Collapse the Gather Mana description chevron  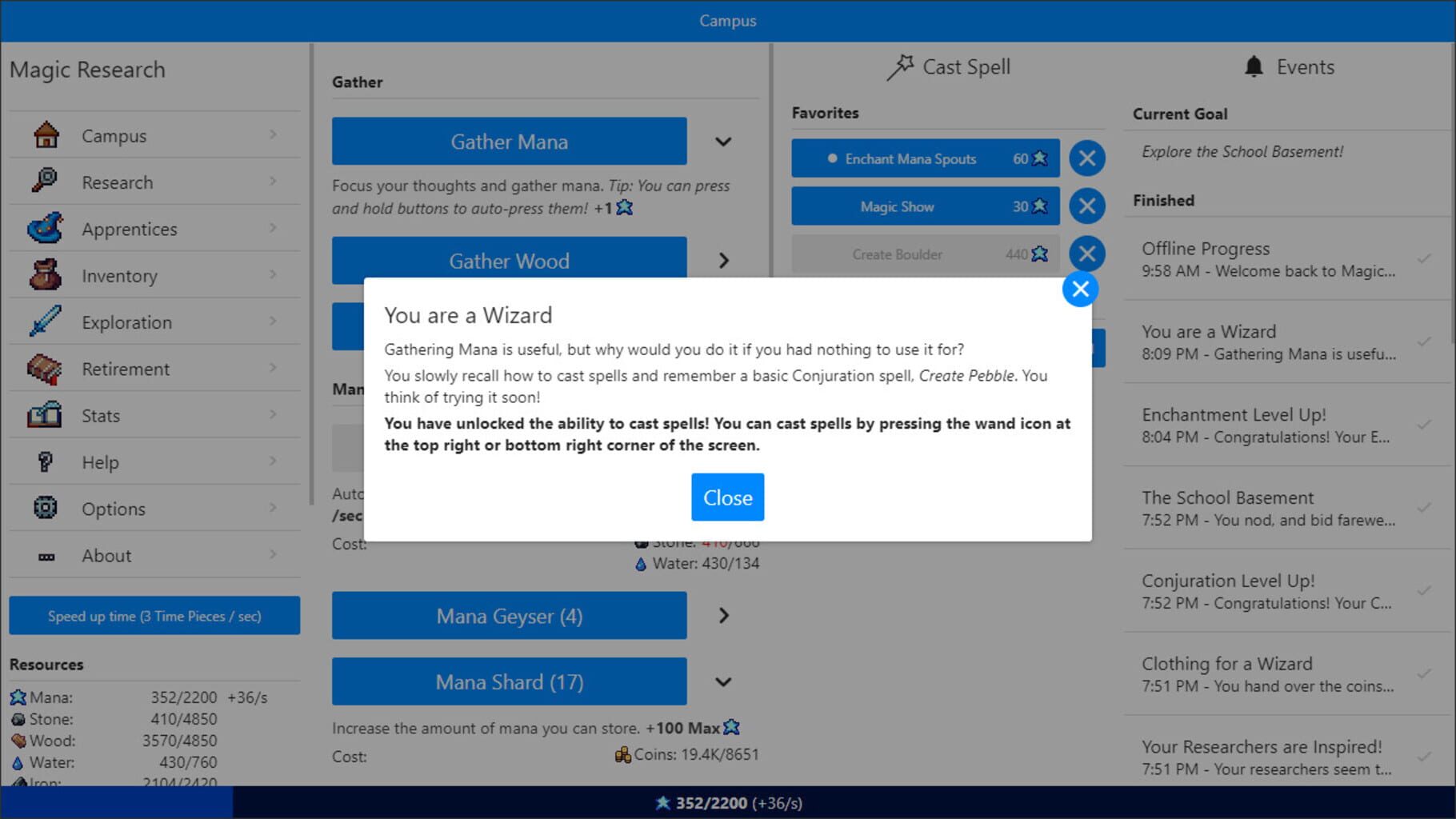[x=723, y=142]
